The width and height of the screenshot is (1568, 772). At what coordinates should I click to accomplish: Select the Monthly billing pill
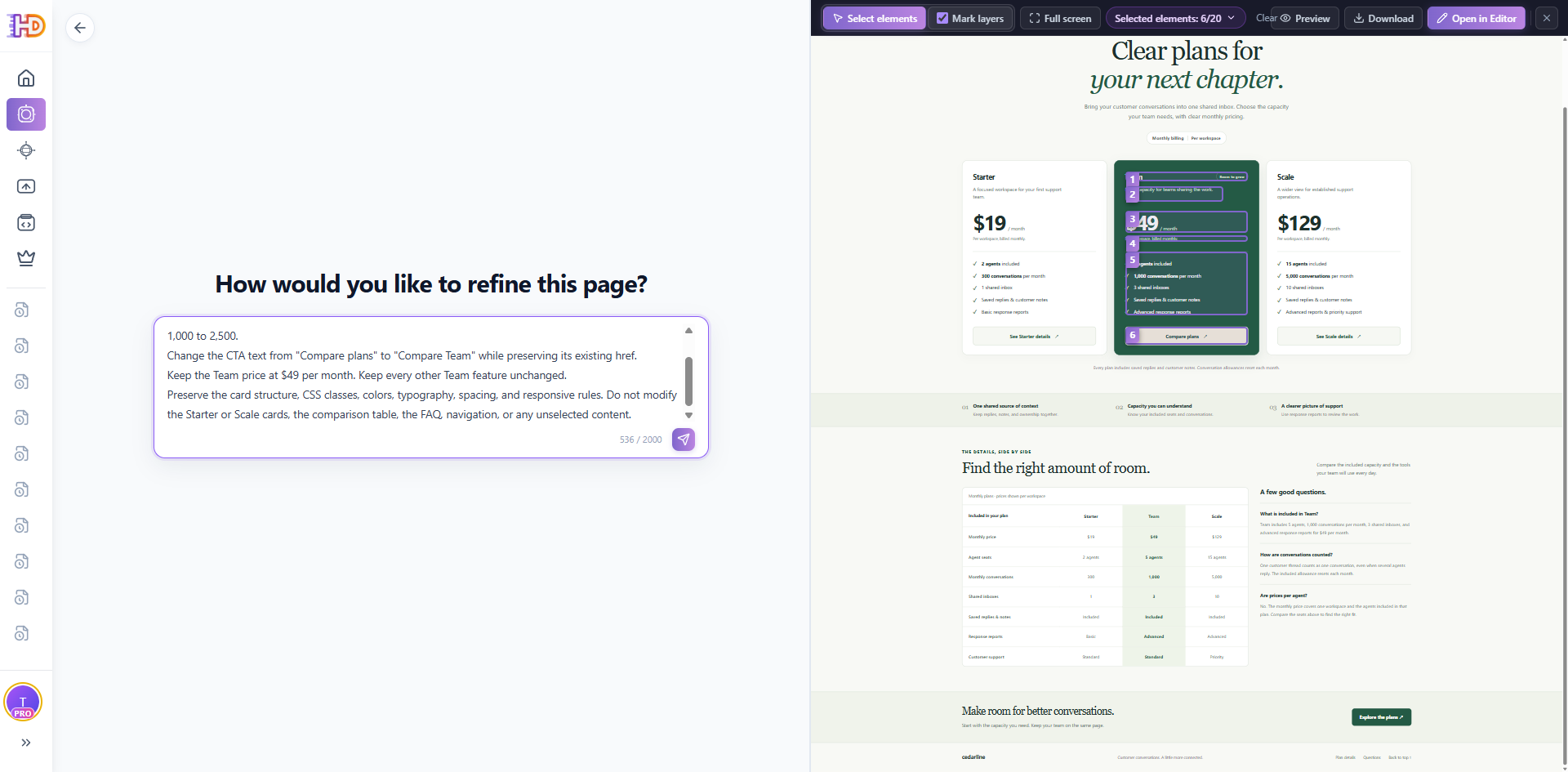(x=1168, y=138)
